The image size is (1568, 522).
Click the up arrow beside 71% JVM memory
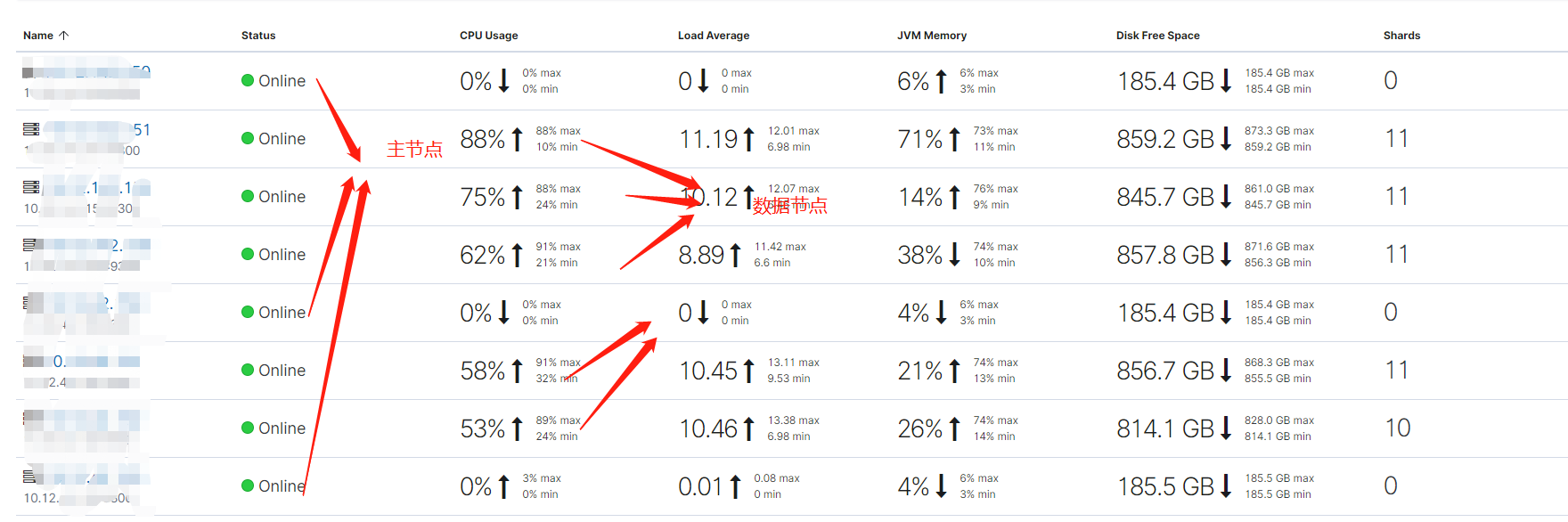click(954, 139)
